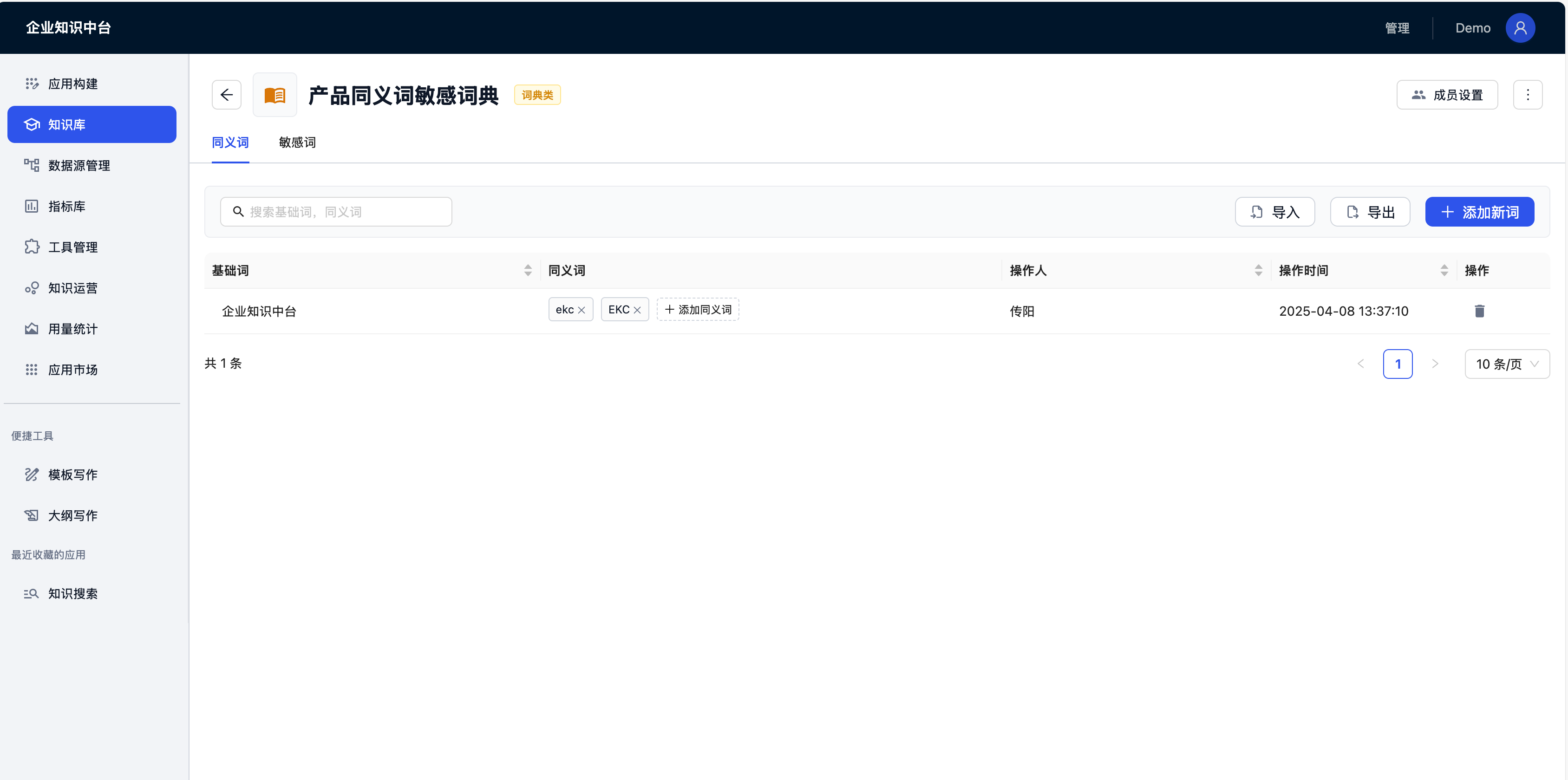Sort by 基础词 column

coord(528,271)
